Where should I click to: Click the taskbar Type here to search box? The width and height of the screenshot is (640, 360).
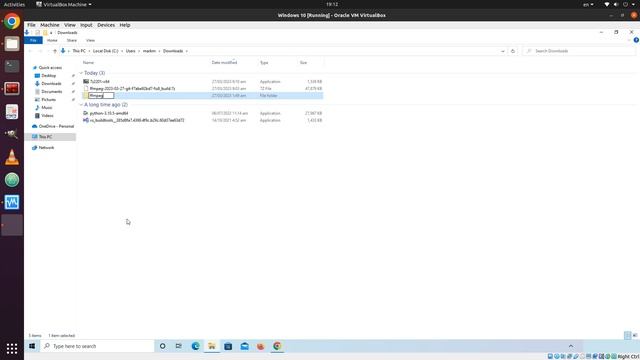pos(97,346)
